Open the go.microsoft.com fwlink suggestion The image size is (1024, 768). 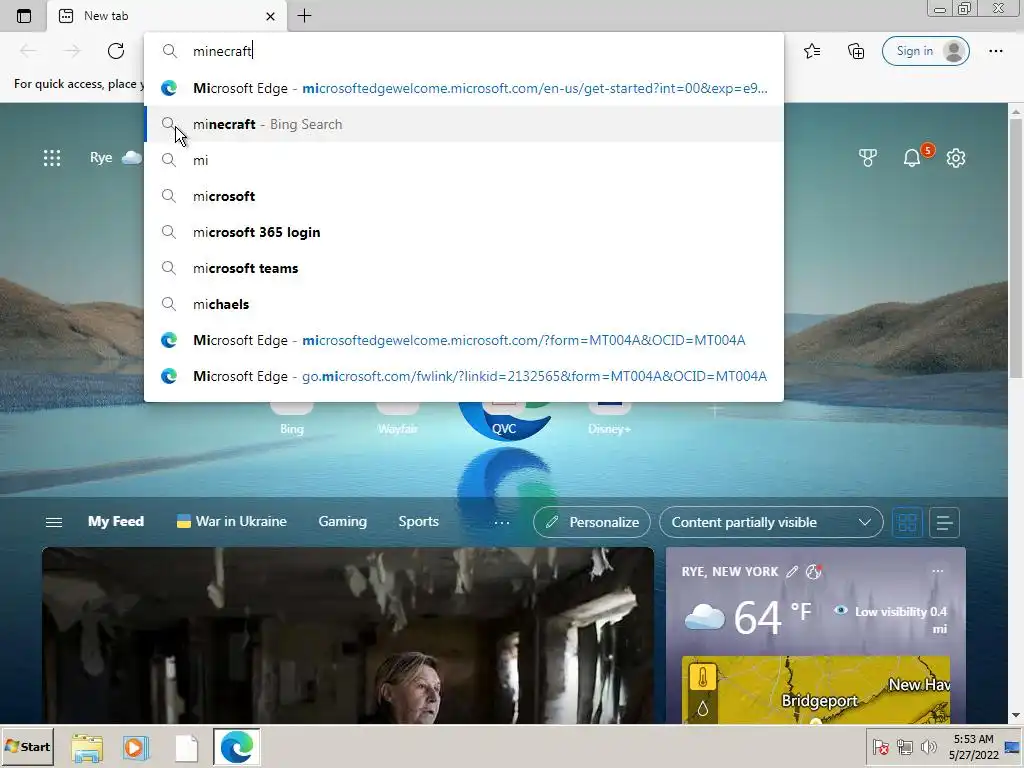464,376
